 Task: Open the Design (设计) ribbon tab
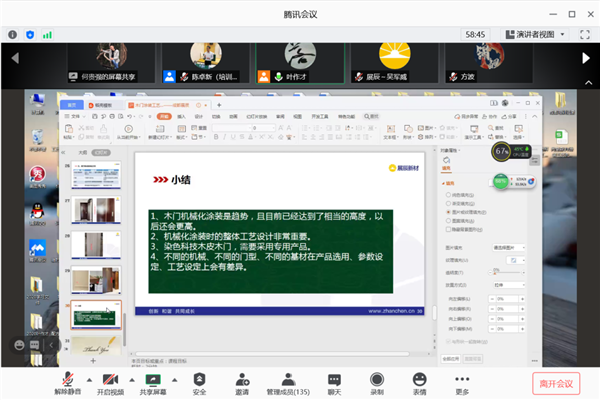click(x=199, y=116)
